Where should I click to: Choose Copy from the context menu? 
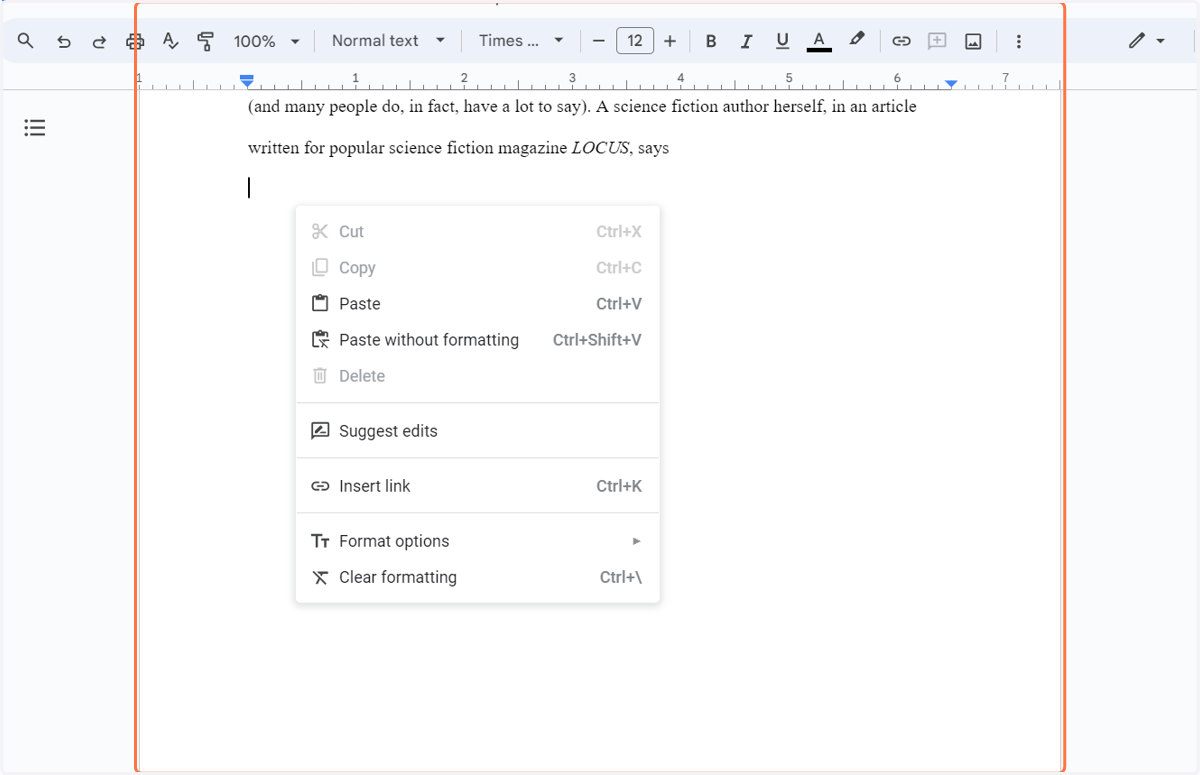coord(478,268)
